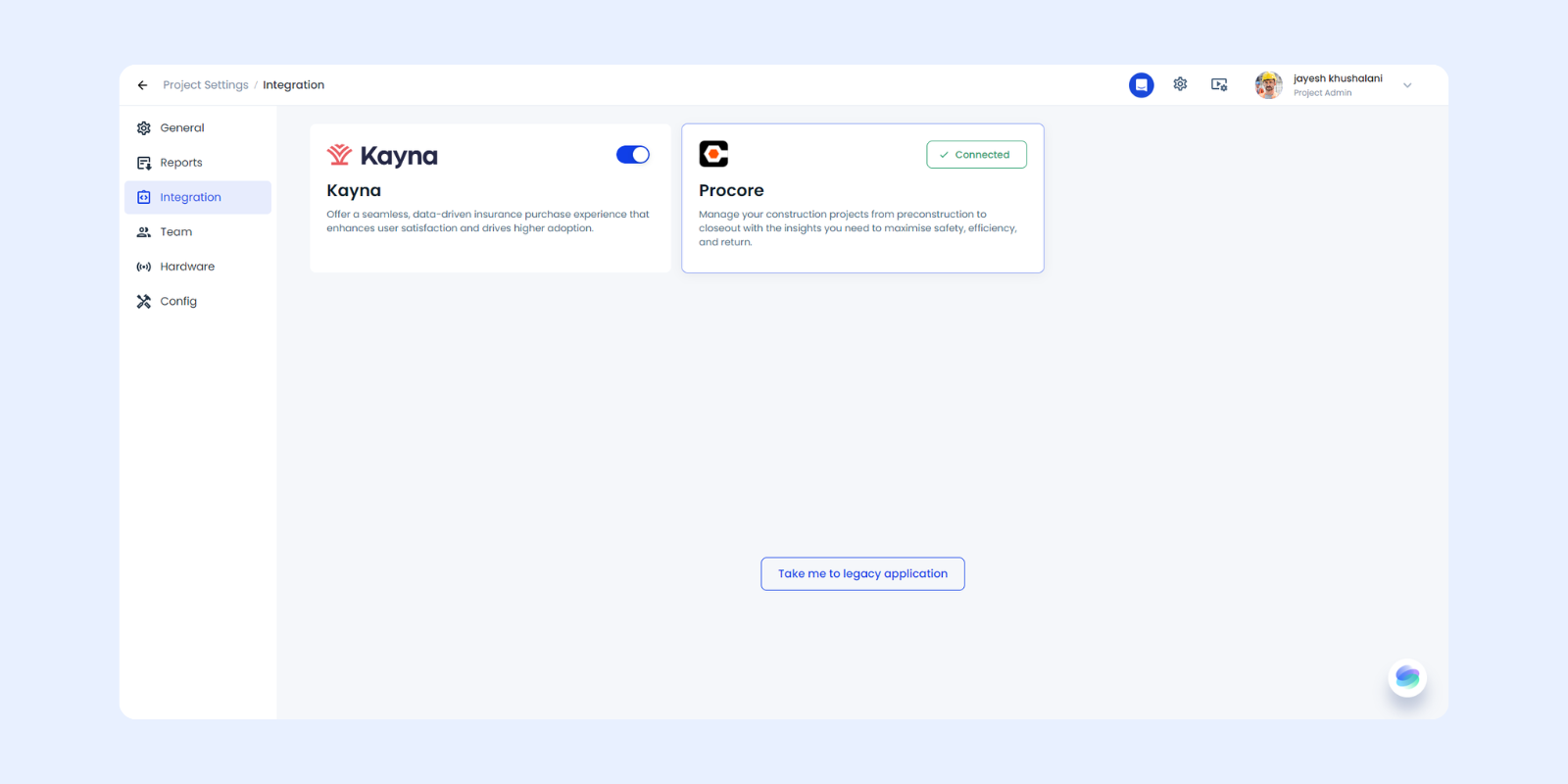The width and height of the screenshot is (1568, 784).
Task: Click the General gear icon in the sidebar
Action: [x=144, y=128]
